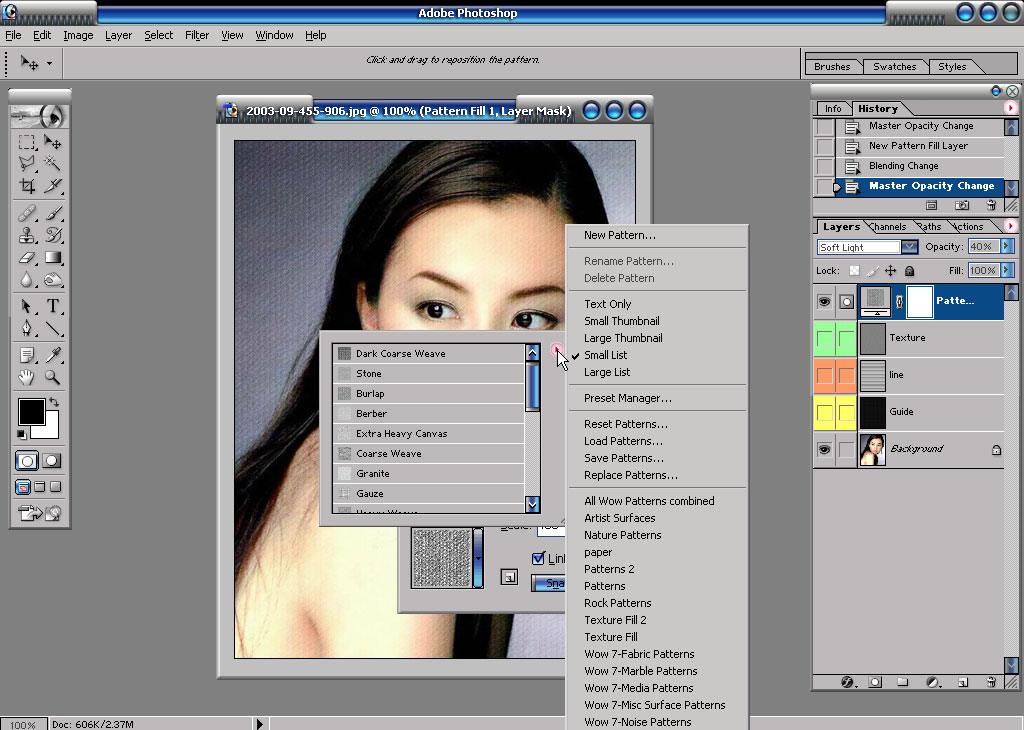Select the Pen tool
Image resolution: width=1024 pixels, height=730 pixels.
(x=27, y=328)
